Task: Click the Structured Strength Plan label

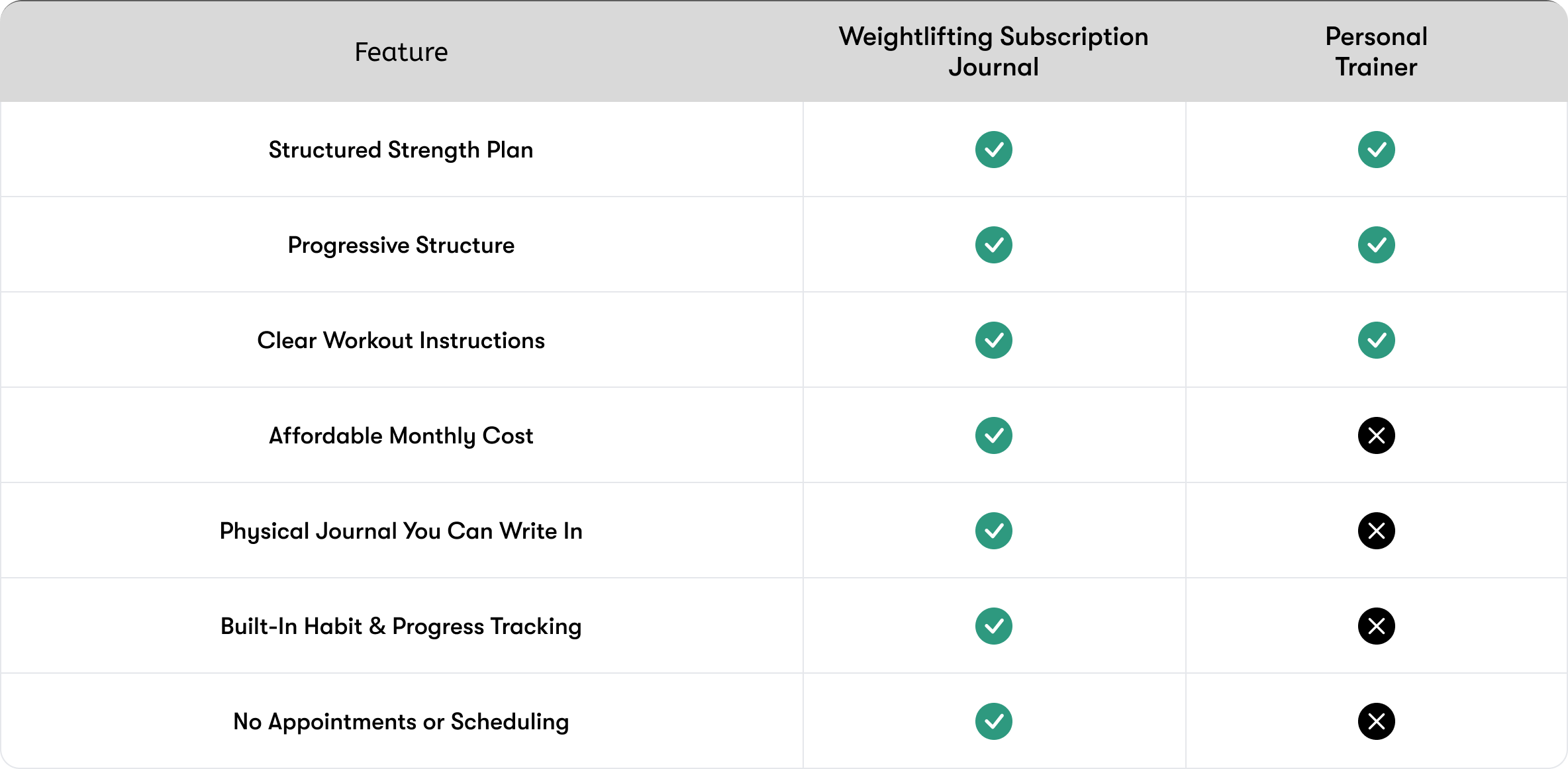Action: [401, 150]
